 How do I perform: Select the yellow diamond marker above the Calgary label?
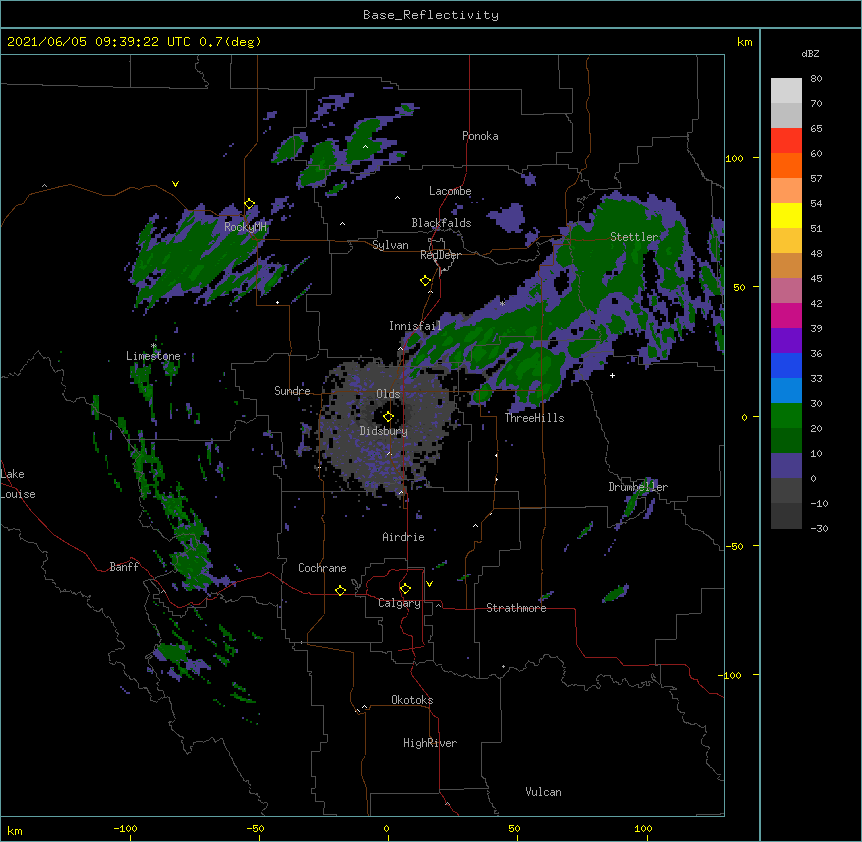pyautogui.click(x=405, y=589)
